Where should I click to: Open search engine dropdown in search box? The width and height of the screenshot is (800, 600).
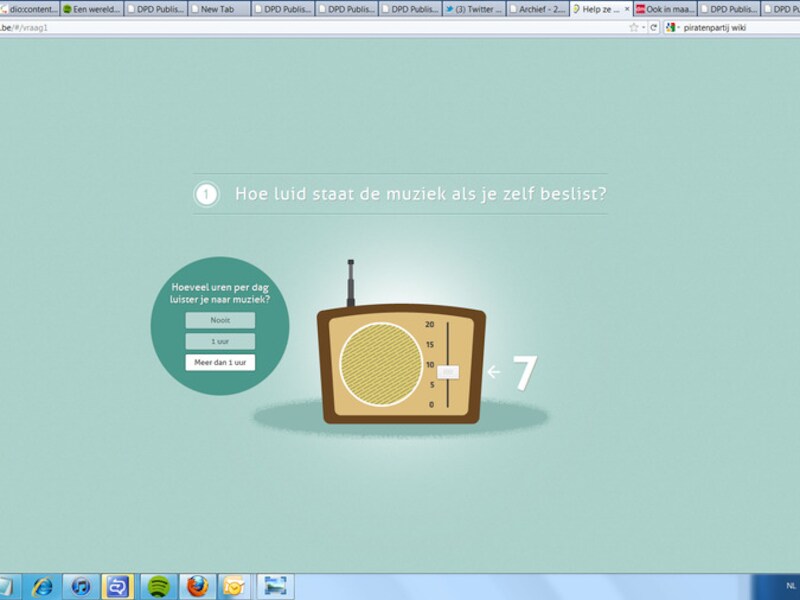(673, 28)
